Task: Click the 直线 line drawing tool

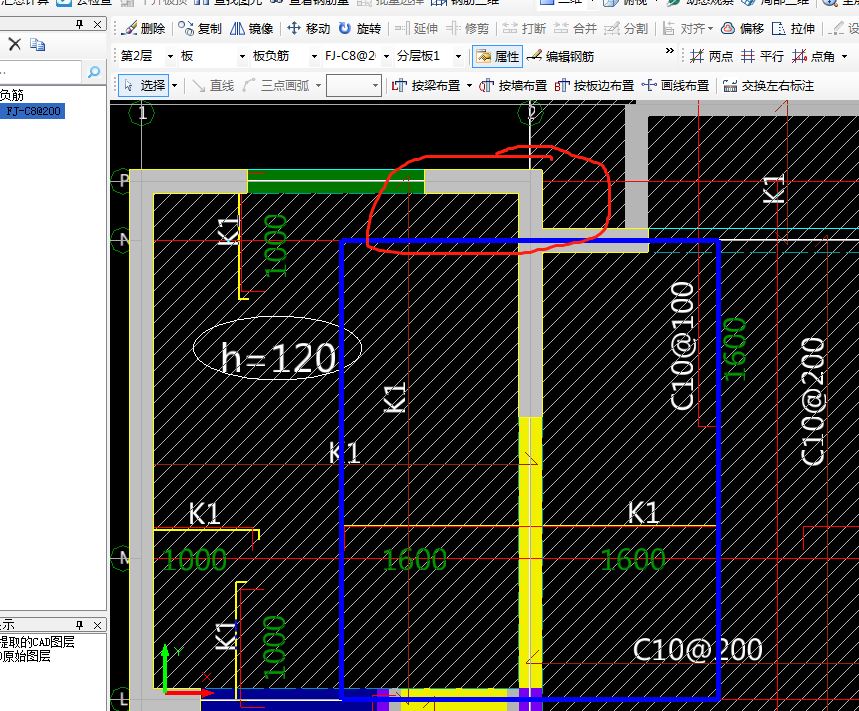Action: point(214,85)
